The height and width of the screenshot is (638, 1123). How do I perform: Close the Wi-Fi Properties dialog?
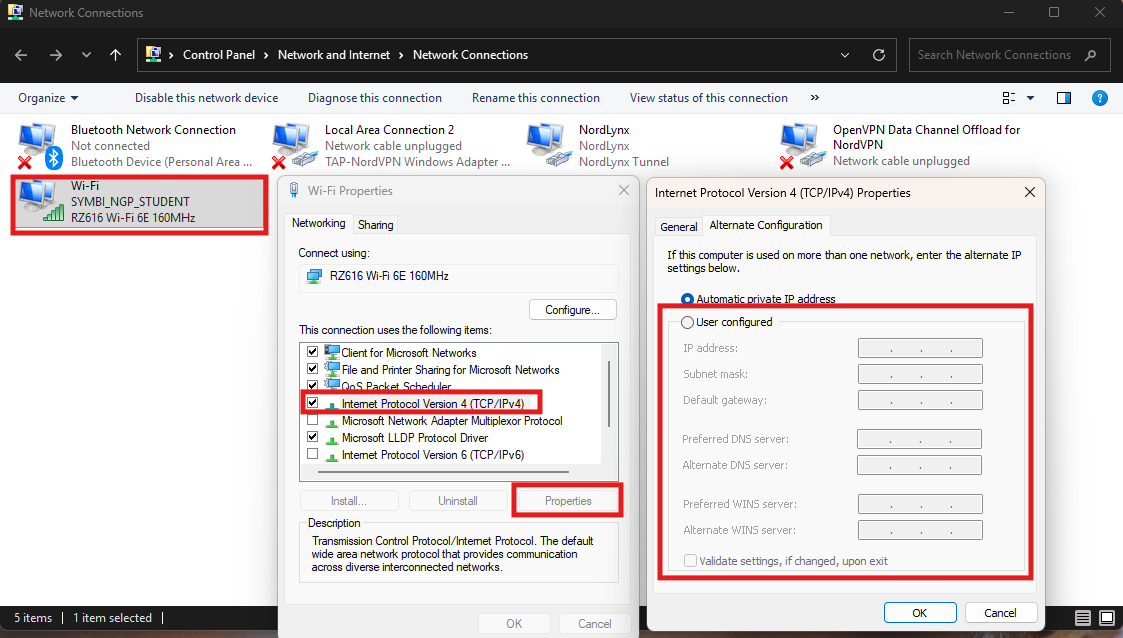(x=624, y=190)
